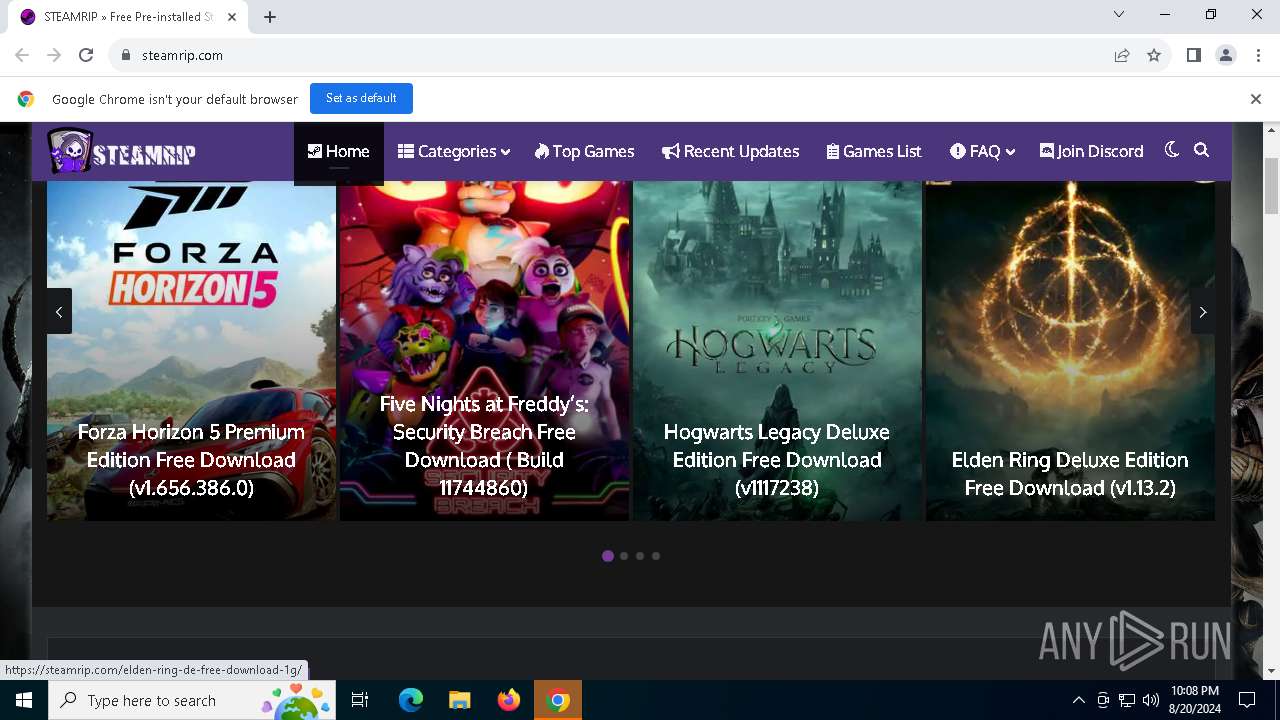Select the fourth carousel pagination dot
Image resolution: width=1280 pixels, height=720 pixels.
[x=656, y=556]
